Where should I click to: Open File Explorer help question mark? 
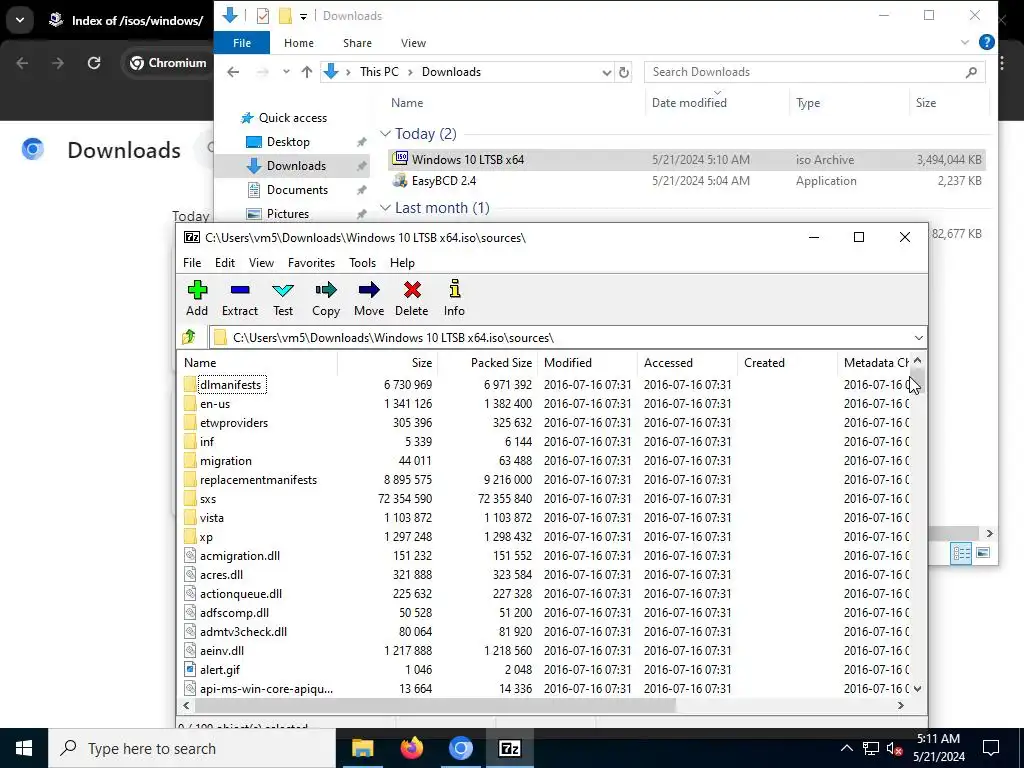986,42
